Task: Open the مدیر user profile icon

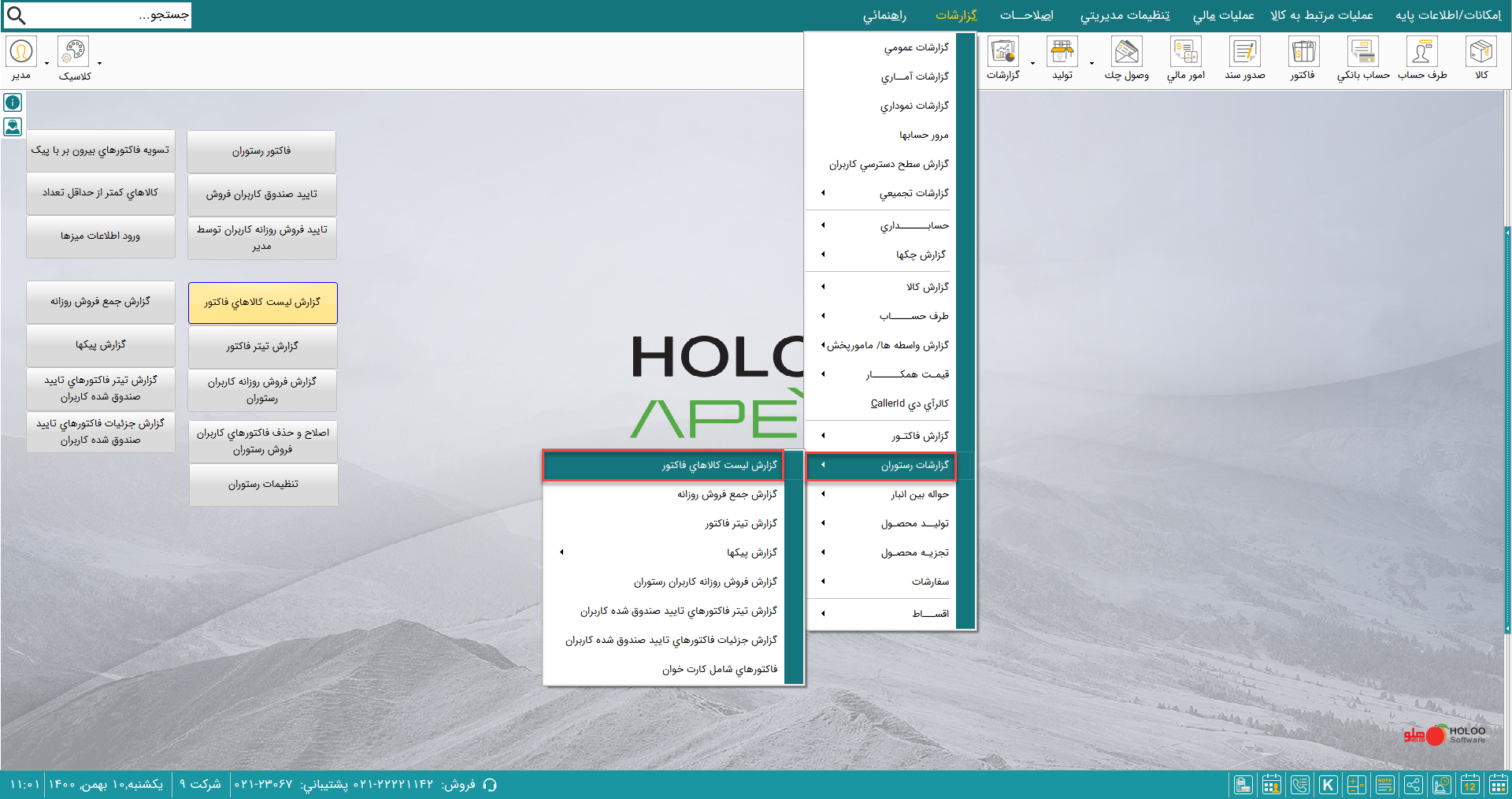Action: tap(21, 51)
